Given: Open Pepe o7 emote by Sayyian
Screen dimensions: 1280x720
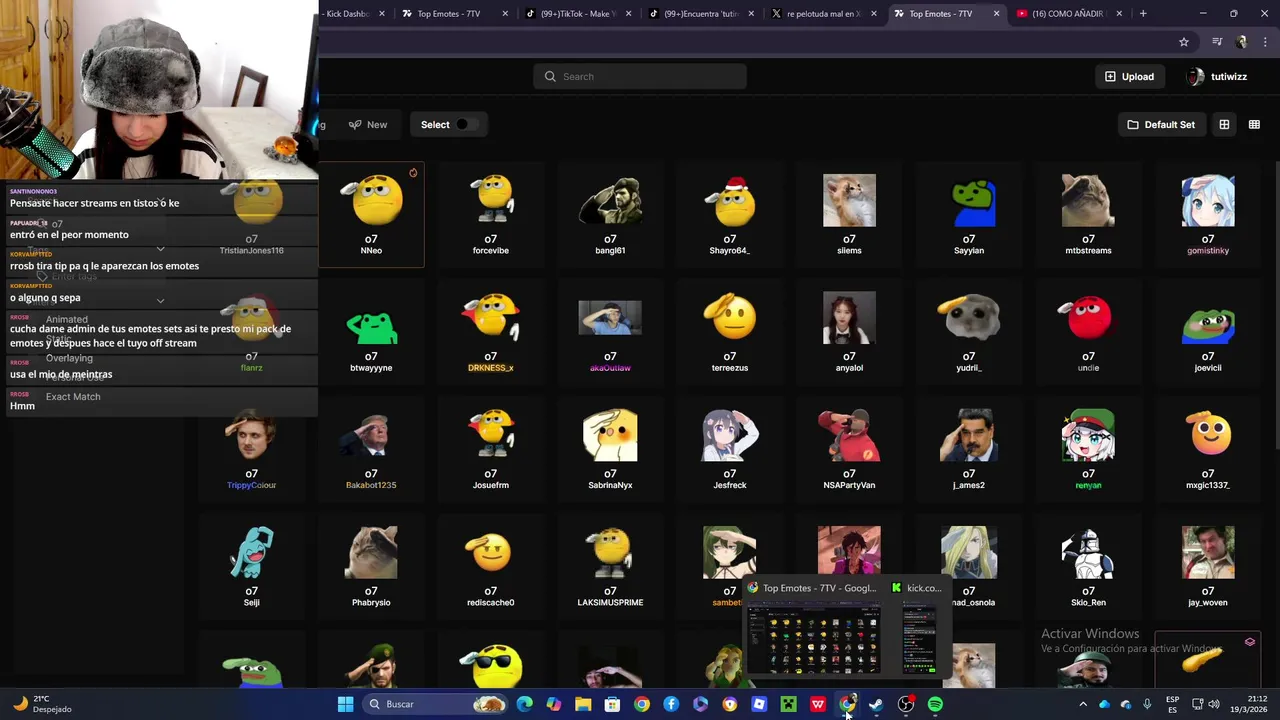Looking at the screenshot, I should pyautogui.click(x=969, y=215).
